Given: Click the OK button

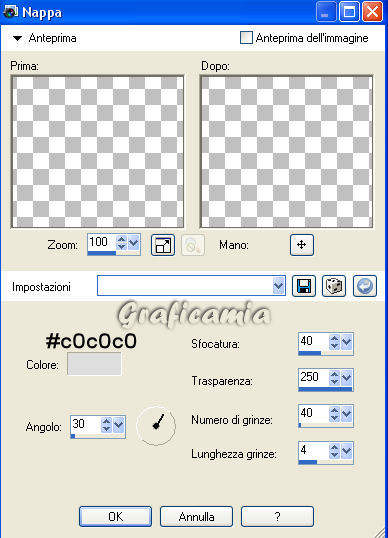Looking at the screenshot, I should [115, 516].
